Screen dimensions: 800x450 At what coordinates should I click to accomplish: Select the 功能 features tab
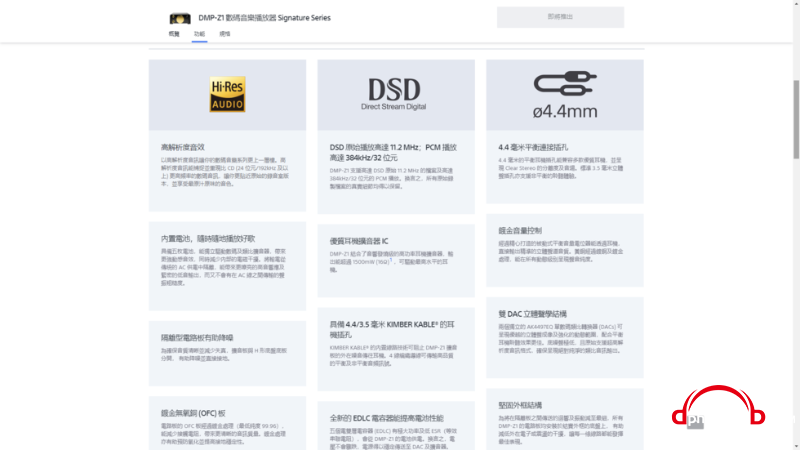(199, 34)
